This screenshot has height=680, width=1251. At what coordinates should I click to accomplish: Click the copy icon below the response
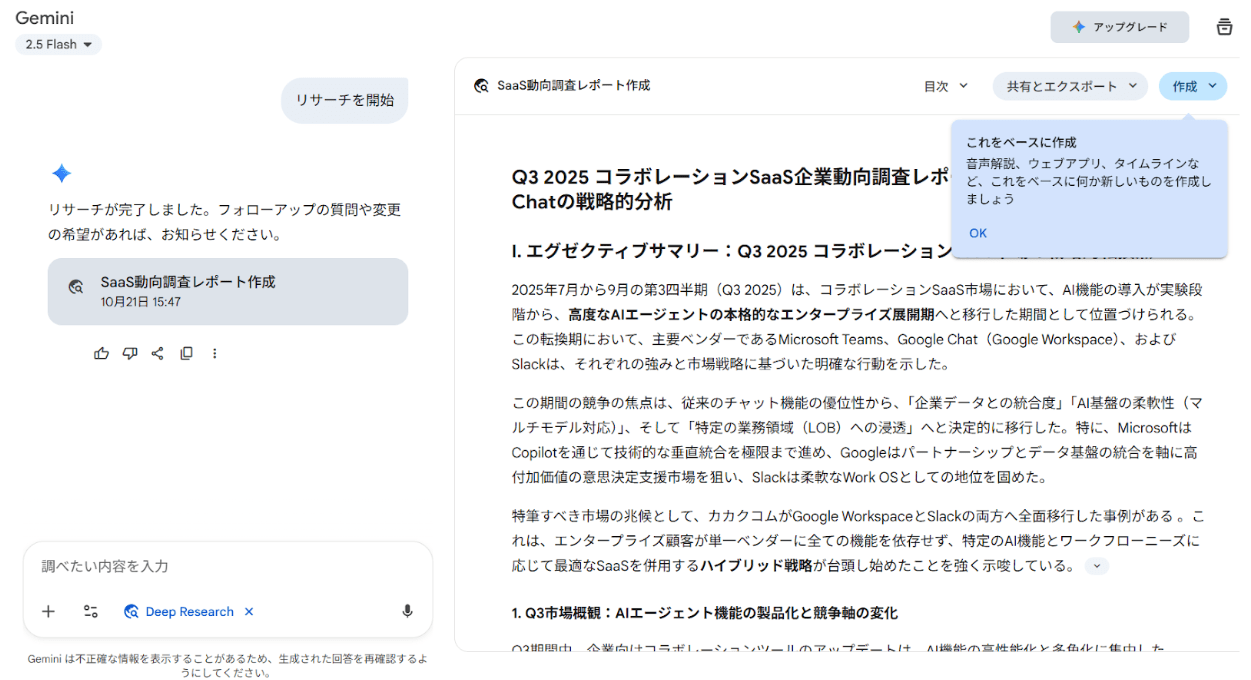click(186, 353)
